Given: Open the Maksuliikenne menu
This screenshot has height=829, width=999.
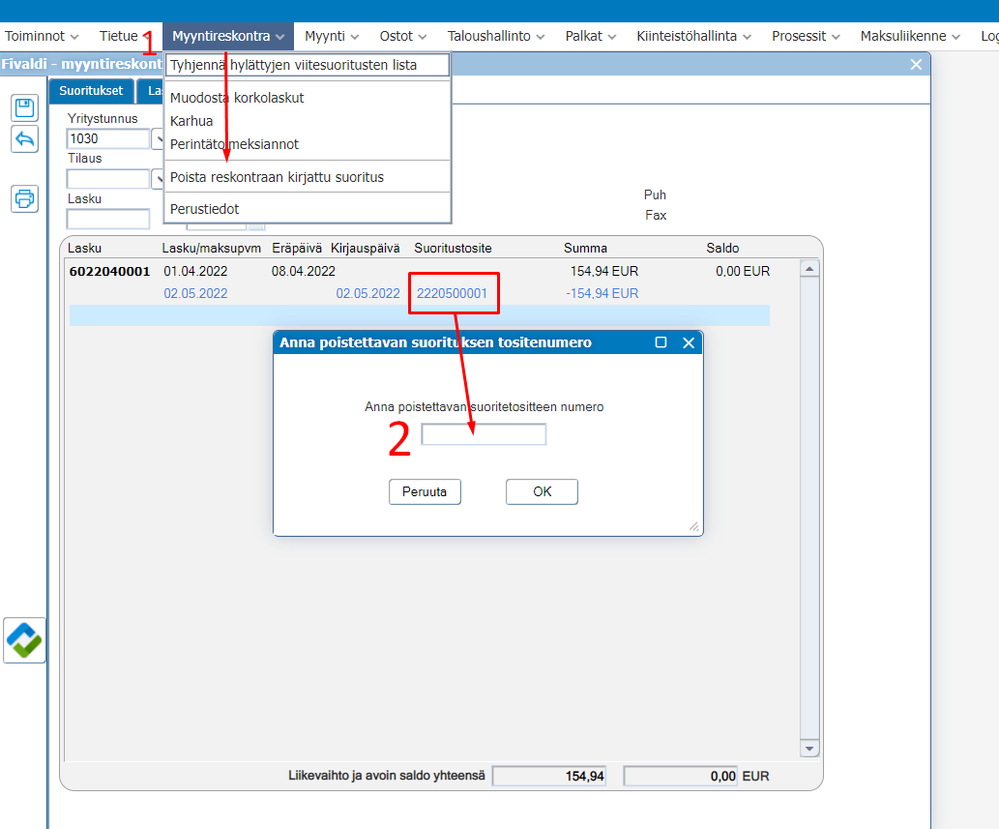Looking at the screenshot, I should pyautogui.click(x=910, y=36).
